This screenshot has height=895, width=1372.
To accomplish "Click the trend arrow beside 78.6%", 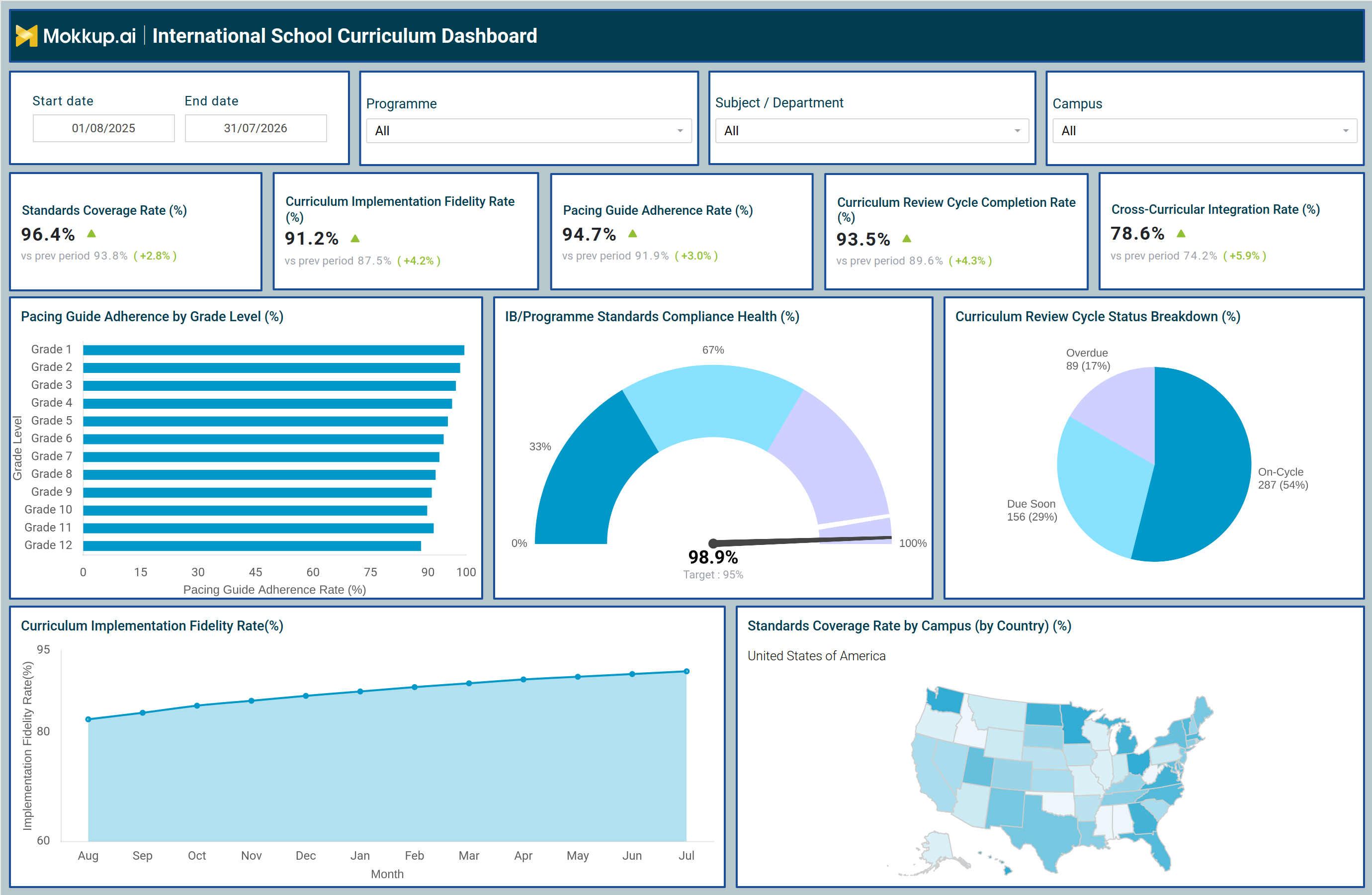I will pos(1181,234).
